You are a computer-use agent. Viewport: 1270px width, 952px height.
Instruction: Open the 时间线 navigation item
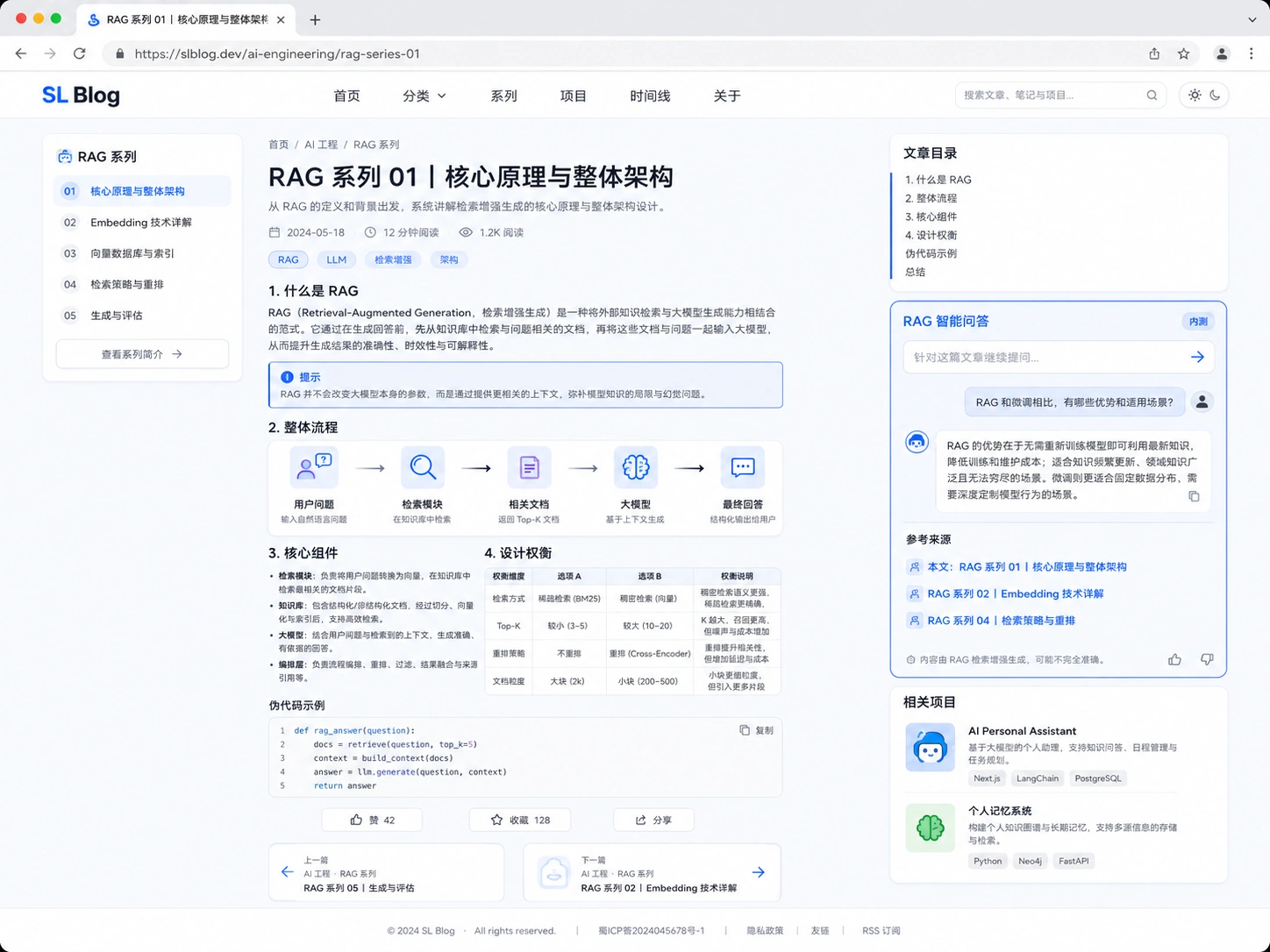(650, 96)
